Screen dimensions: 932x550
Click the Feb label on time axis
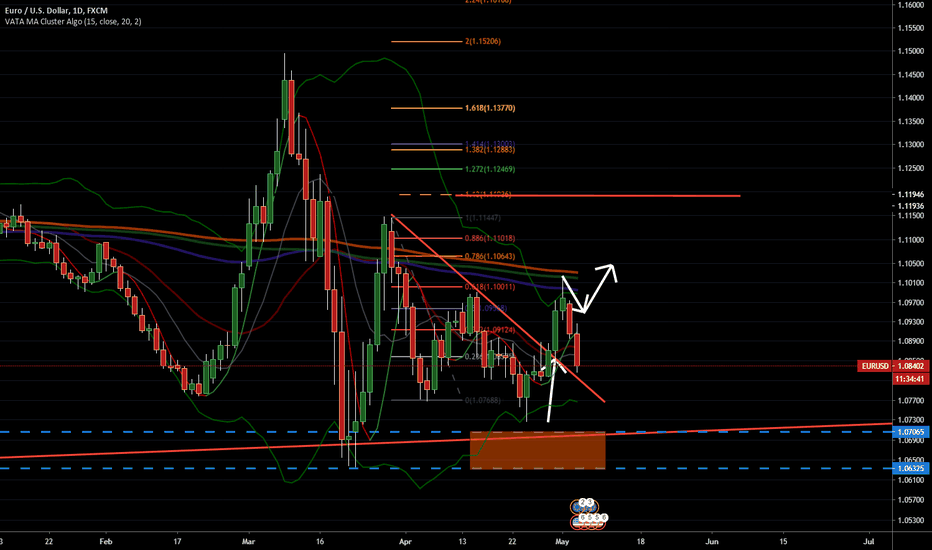[x=106, y=542]
